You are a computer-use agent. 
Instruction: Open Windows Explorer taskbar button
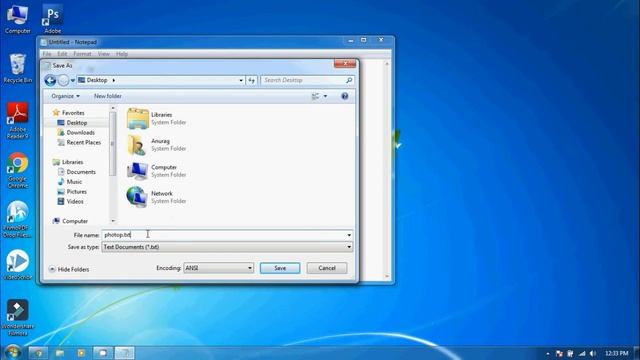coord(60,353)
